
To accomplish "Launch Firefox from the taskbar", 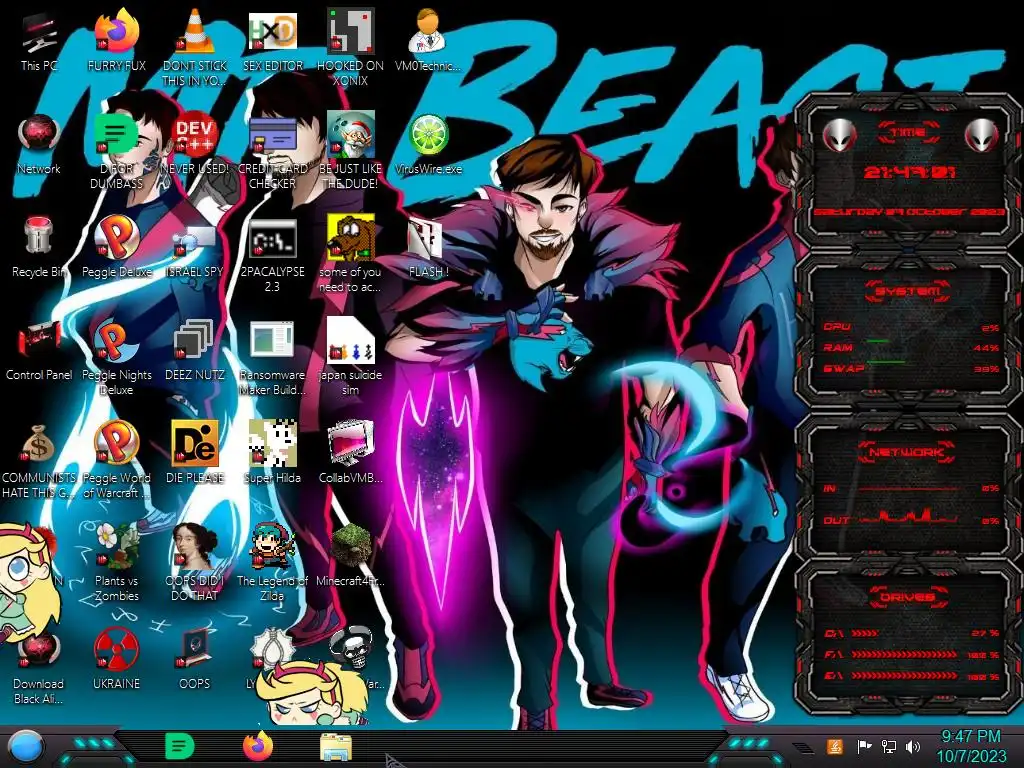I will [x=258, y=746].
